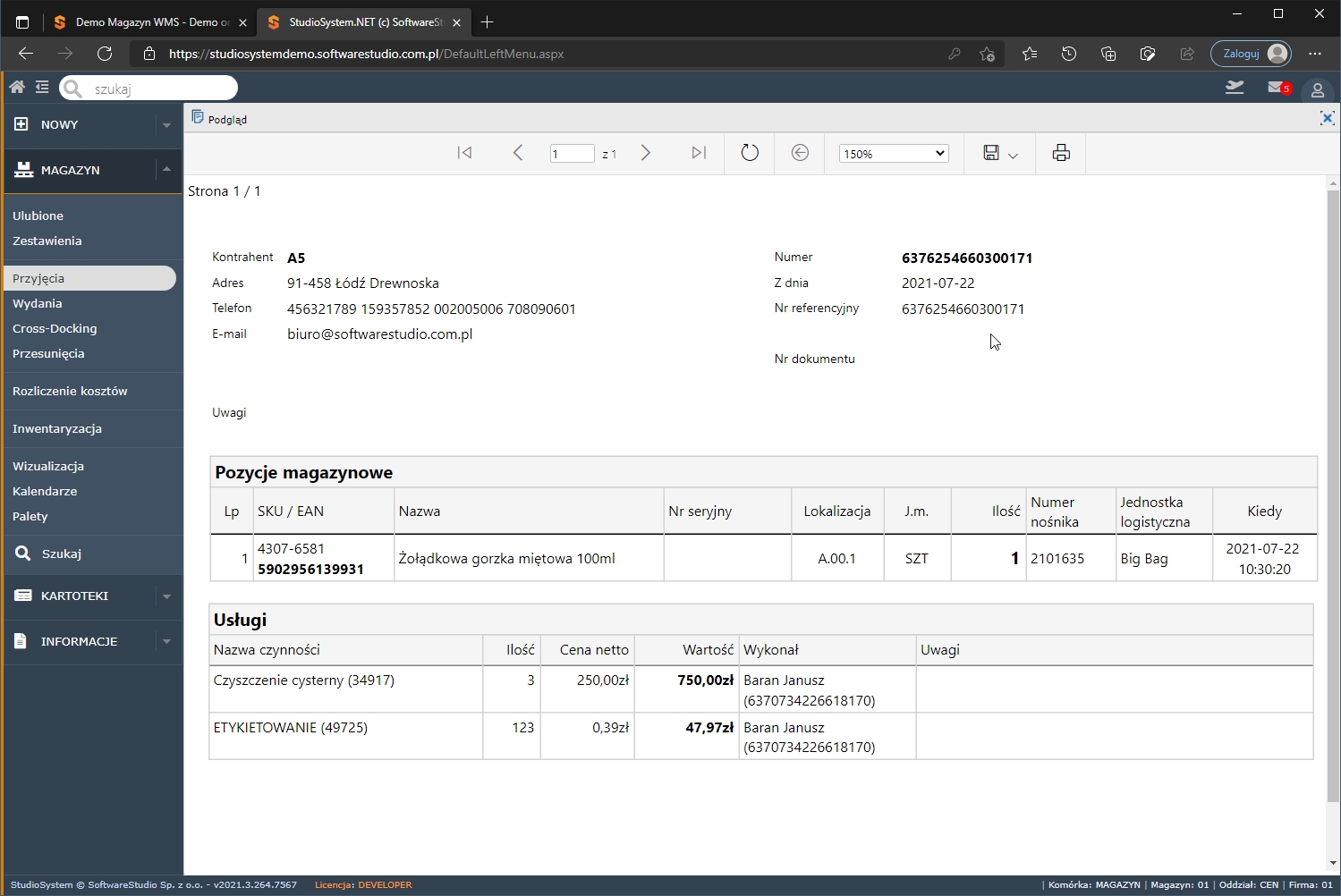Refresh the report preview
This screenshot has height=896, width=1341.
(750, 153)
